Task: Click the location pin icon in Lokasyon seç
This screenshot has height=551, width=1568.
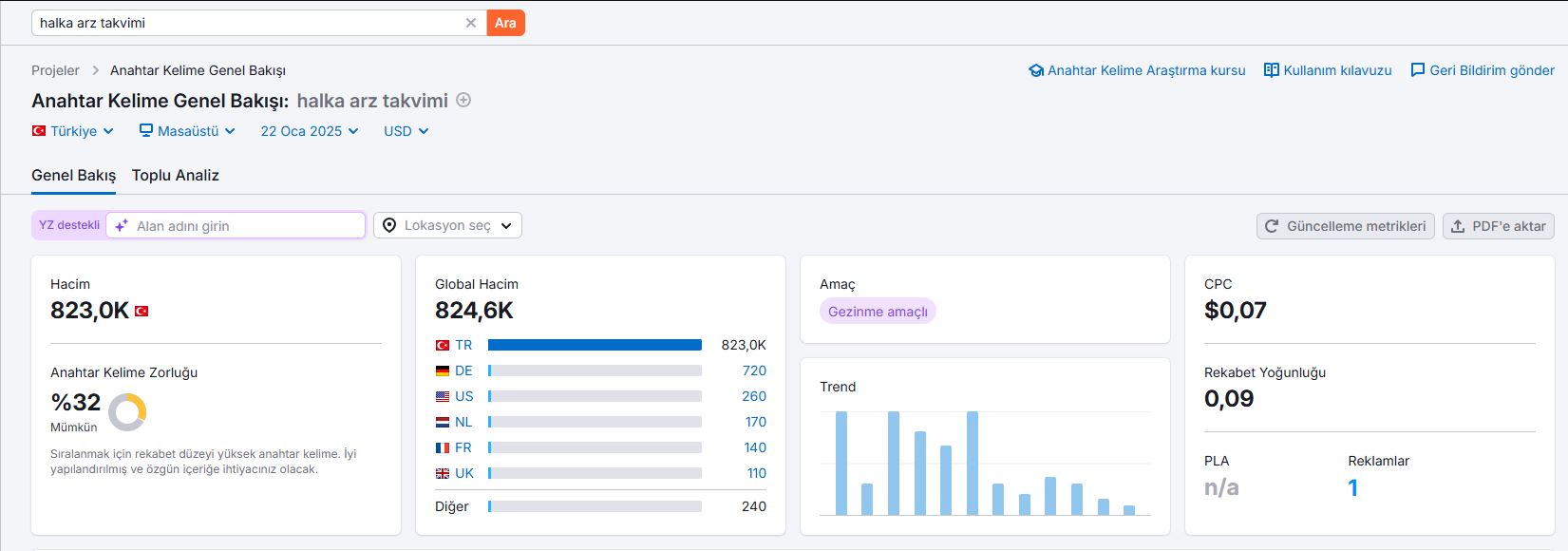Action: coord(389,225)
